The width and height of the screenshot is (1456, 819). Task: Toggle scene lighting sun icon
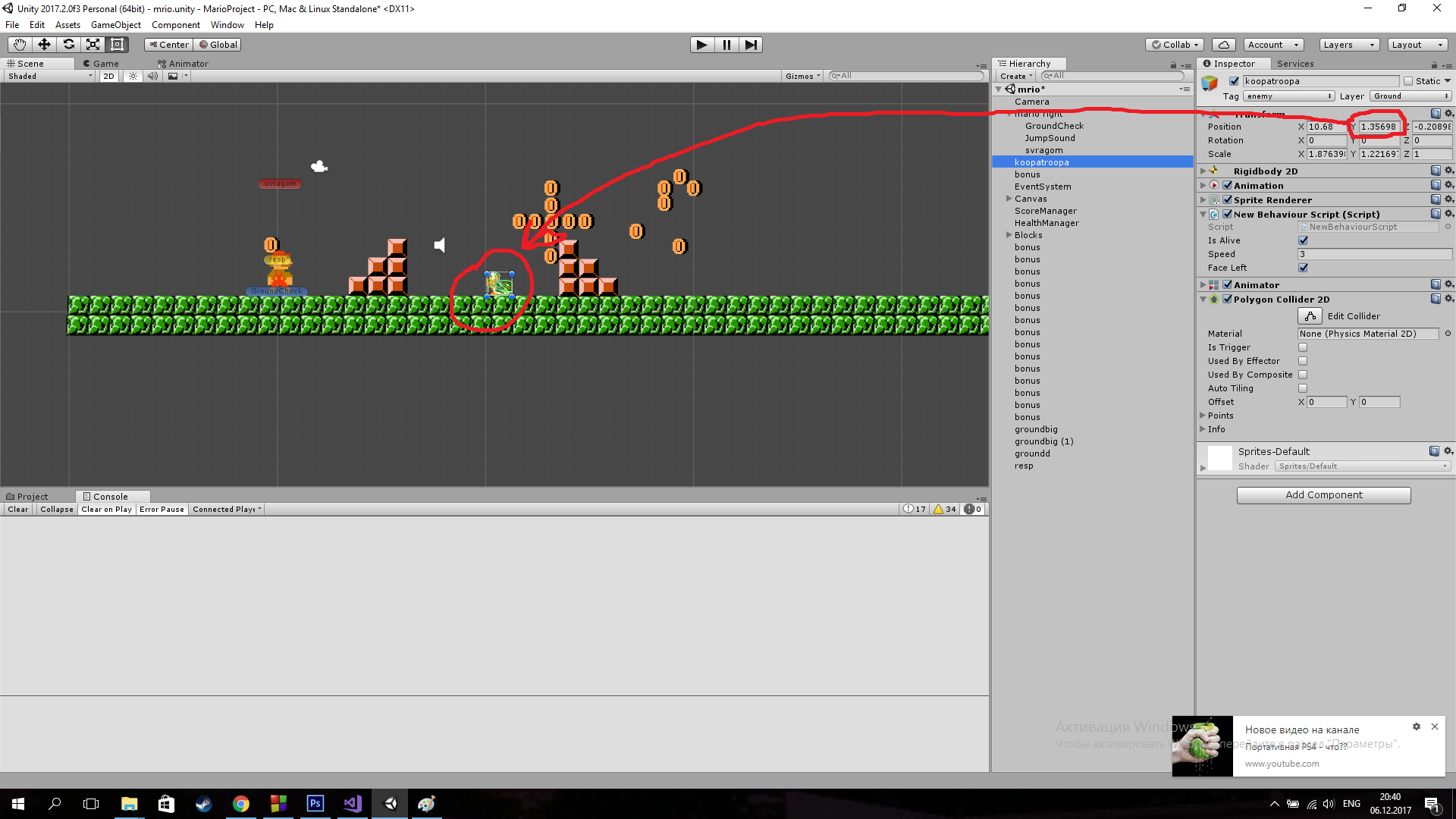(x=133, y=76)
